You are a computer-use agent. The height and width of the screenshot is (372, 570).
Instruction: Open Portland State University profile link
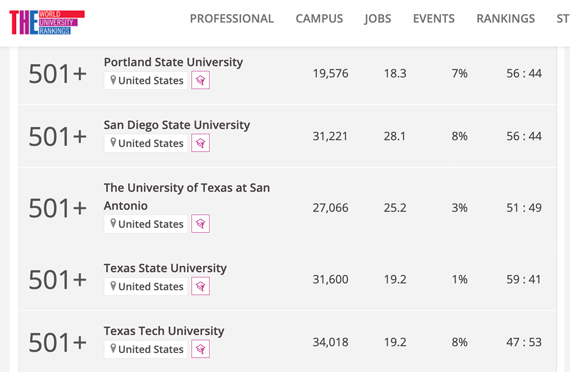click(173, 62)
